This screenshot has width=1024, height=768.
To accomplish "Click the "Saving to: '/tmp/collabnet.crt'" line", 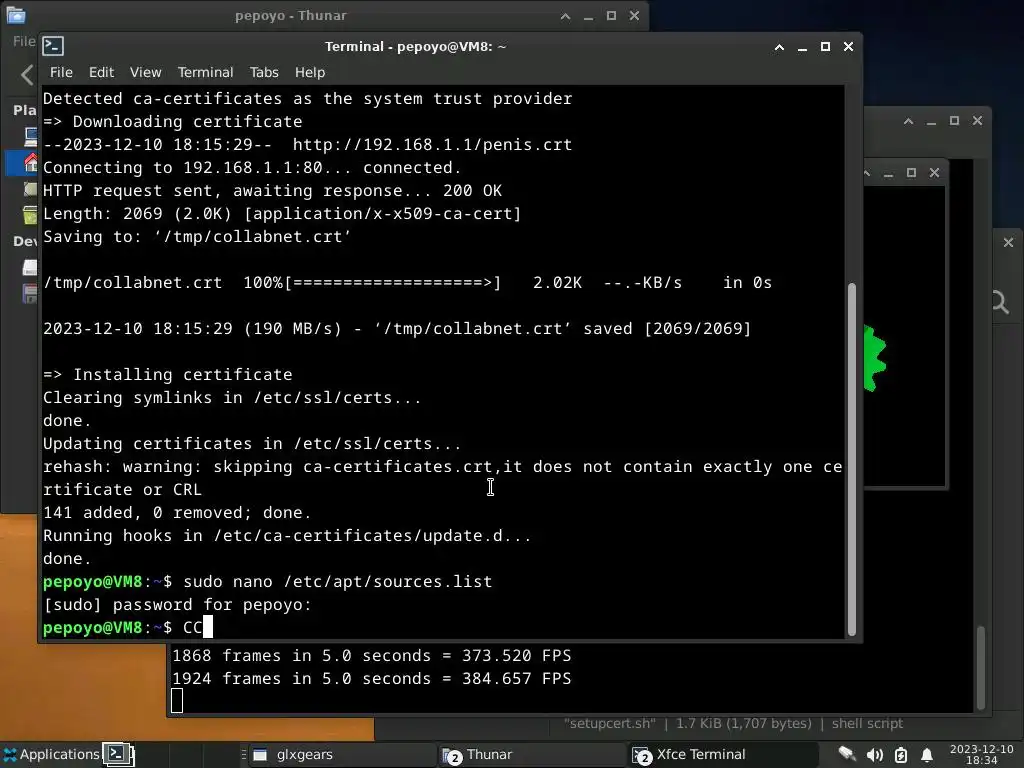I will point(197,236).
